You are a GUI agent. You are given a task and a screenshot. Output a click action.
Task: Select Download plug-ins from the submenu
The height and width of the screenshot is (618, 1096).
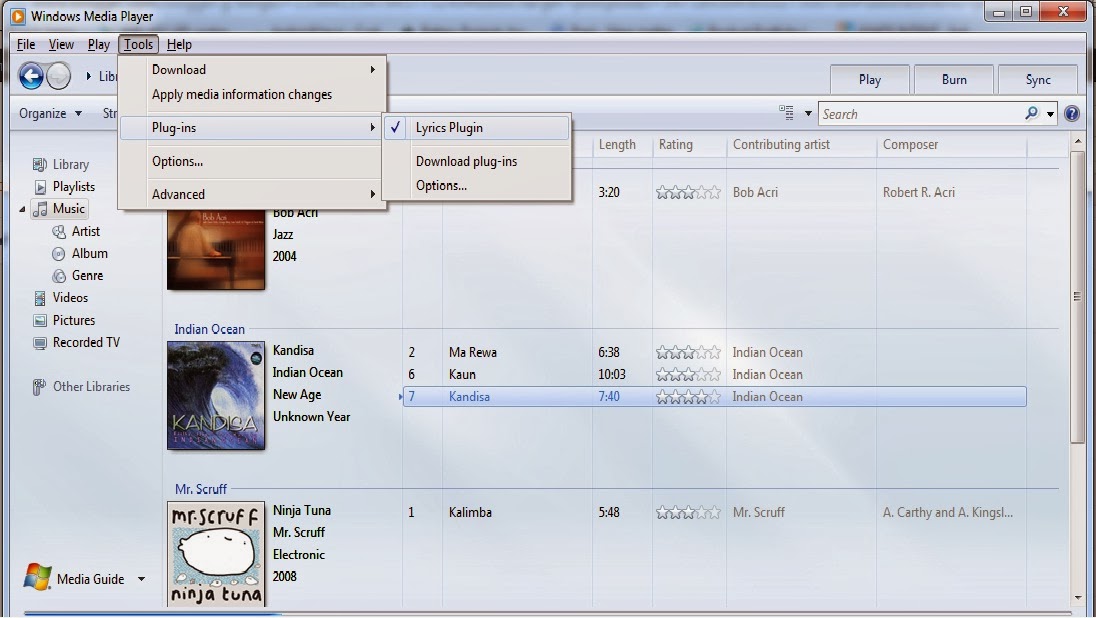tap(465, 161)
